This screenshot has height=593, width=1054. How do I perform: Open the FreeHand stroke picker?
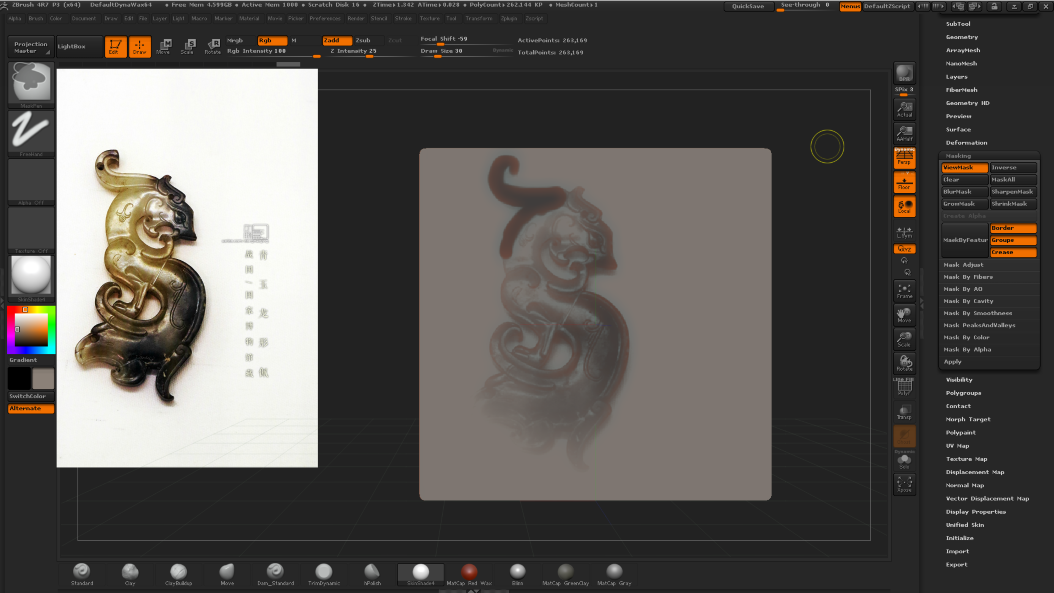click(x=31, y=132)
